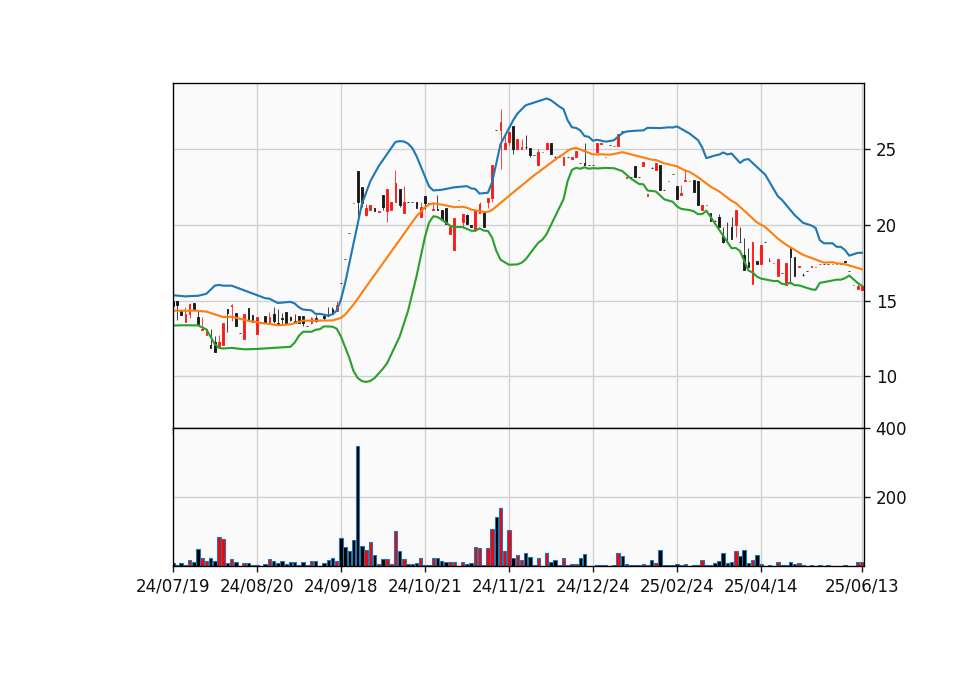Click the 25/06/13 date label
This screenshot has height=690, width=960.
[861, 586]
